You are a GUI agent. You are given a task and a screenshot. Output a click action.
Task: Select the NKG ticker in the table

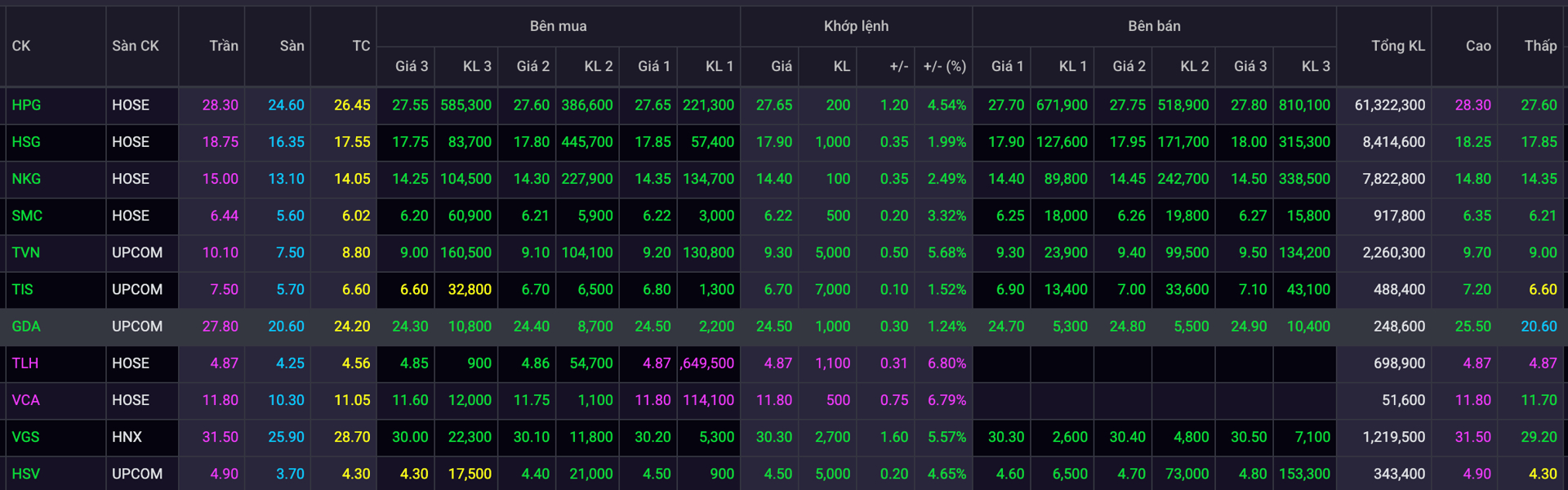[26, 179]
